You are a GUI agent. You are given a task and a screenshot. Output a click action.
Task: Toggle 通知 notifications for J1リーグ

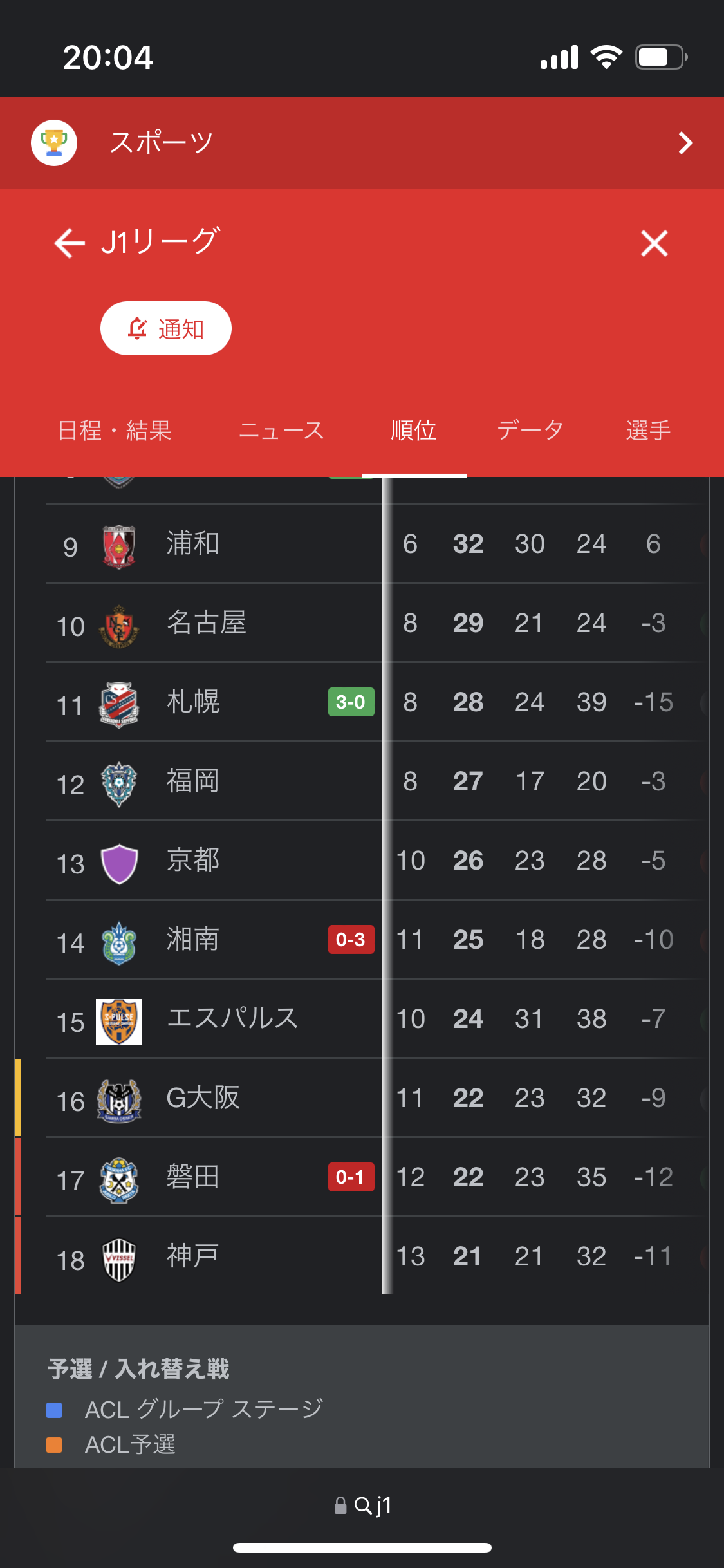click(x=166, y=328)
